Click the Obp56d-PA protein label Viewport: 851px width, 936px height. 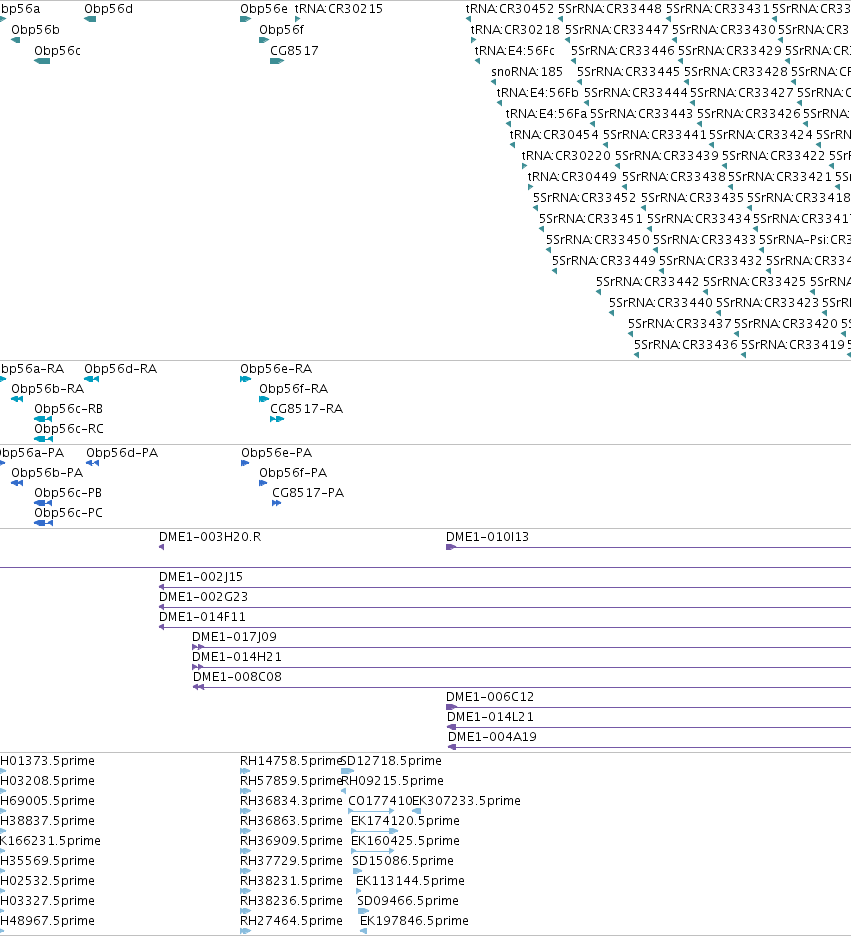[x=122, y=453]
